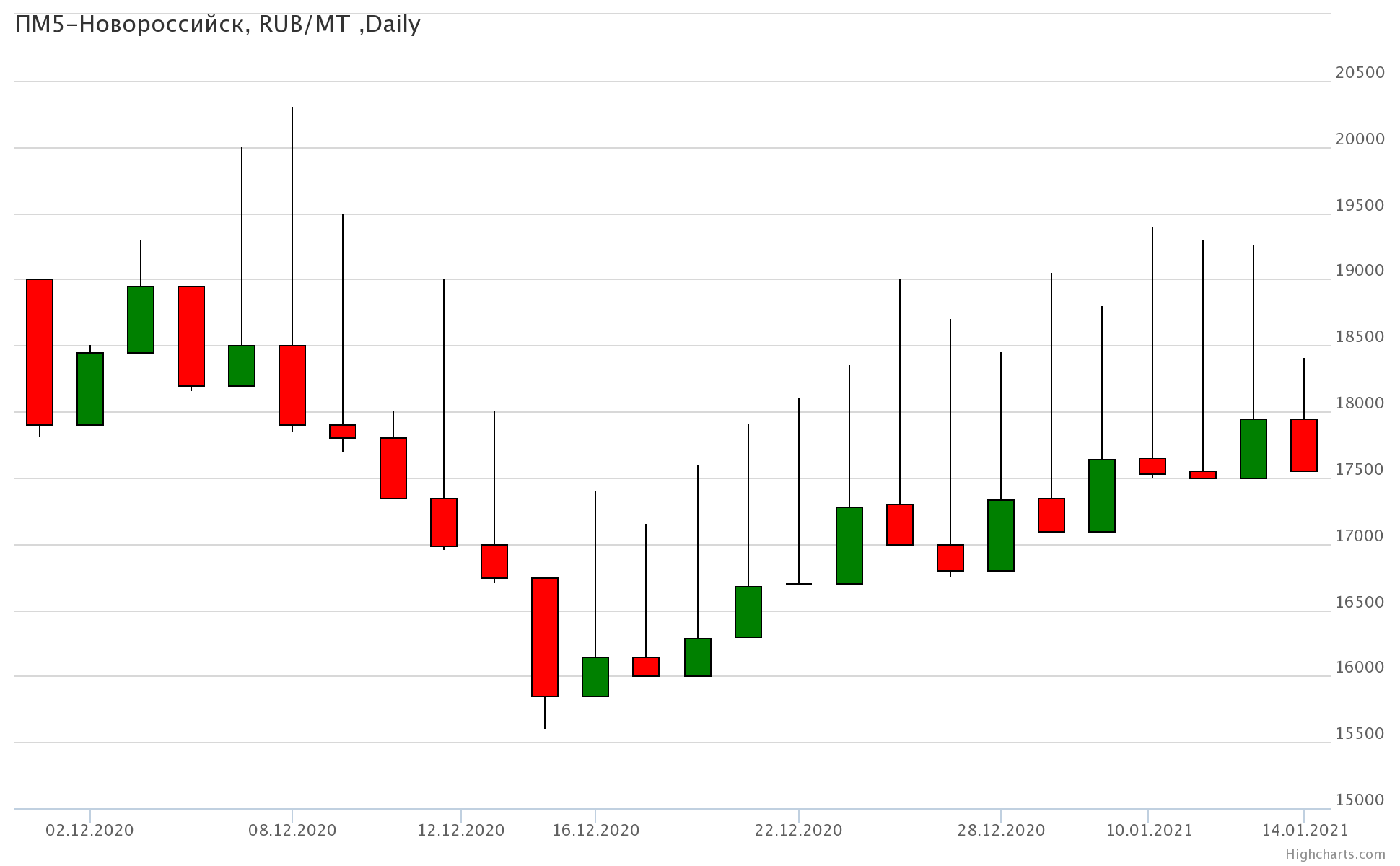
Task: Select the flat doji candle at 22.12.2020
Action: coord(799,584)
